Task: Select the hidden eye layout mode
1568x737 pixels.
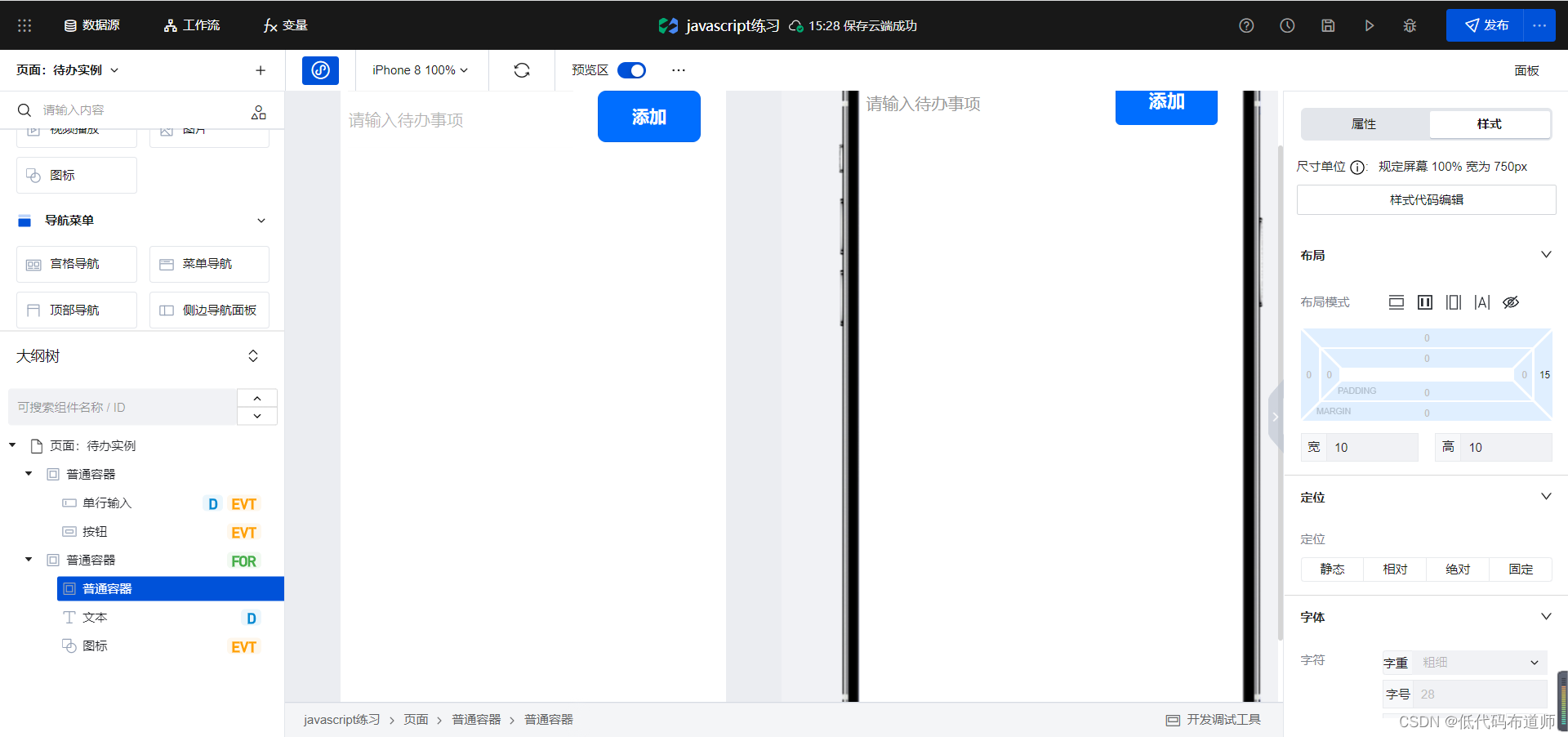Action: click(x=1511, y=302)
